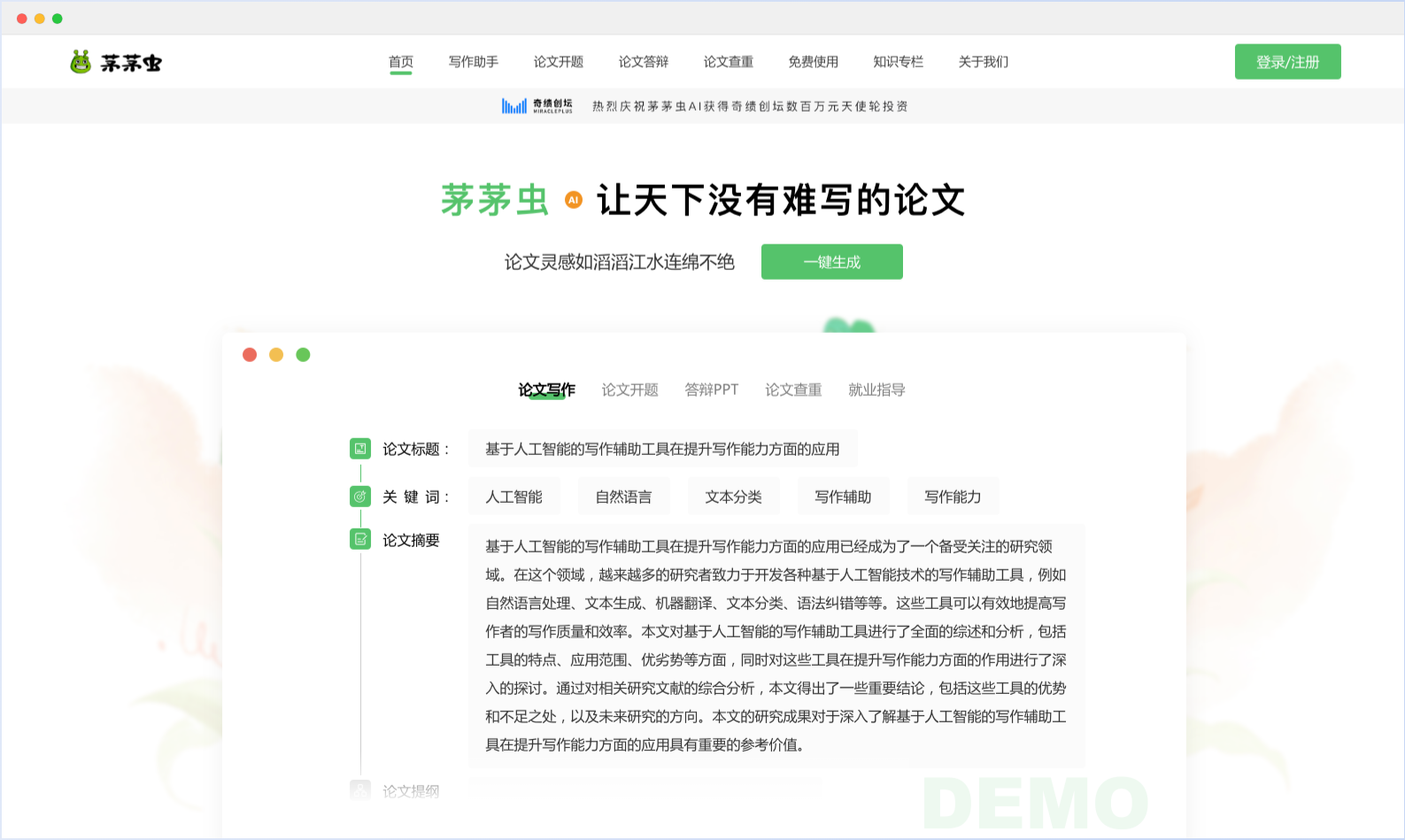
Task: Select the 自然语言 keyword tag
Action: point(623,497)
